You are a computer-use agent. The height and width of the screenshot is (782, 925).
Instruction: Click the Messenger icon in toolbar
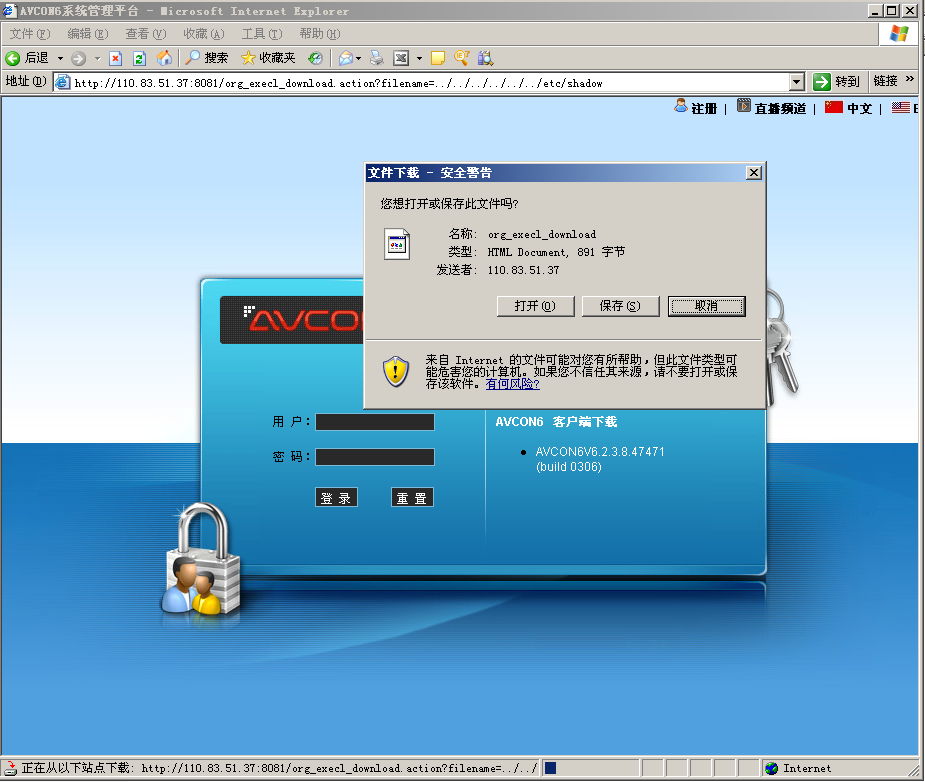point(486,57)
